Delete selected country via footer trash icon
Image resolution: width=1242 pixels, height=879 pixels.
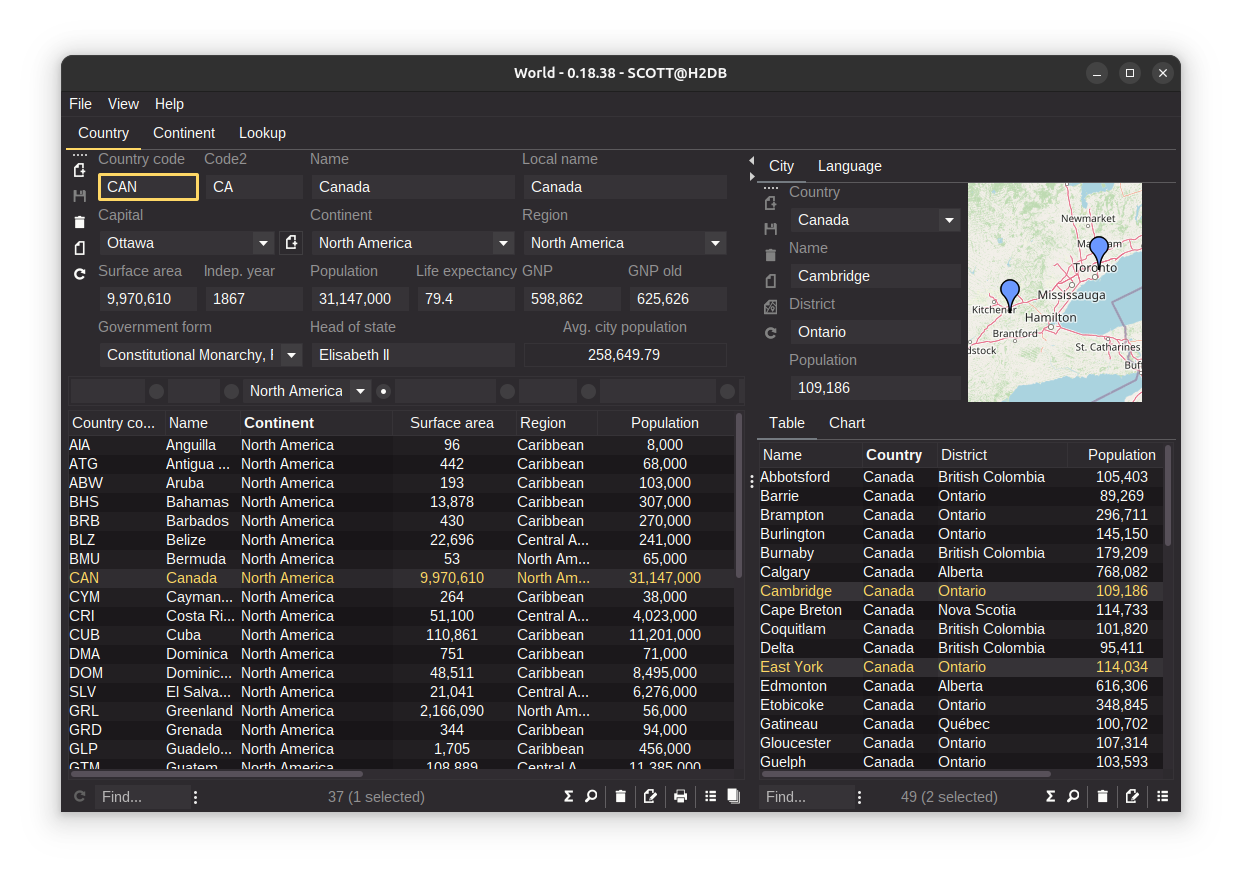click(x=621, y=797)
